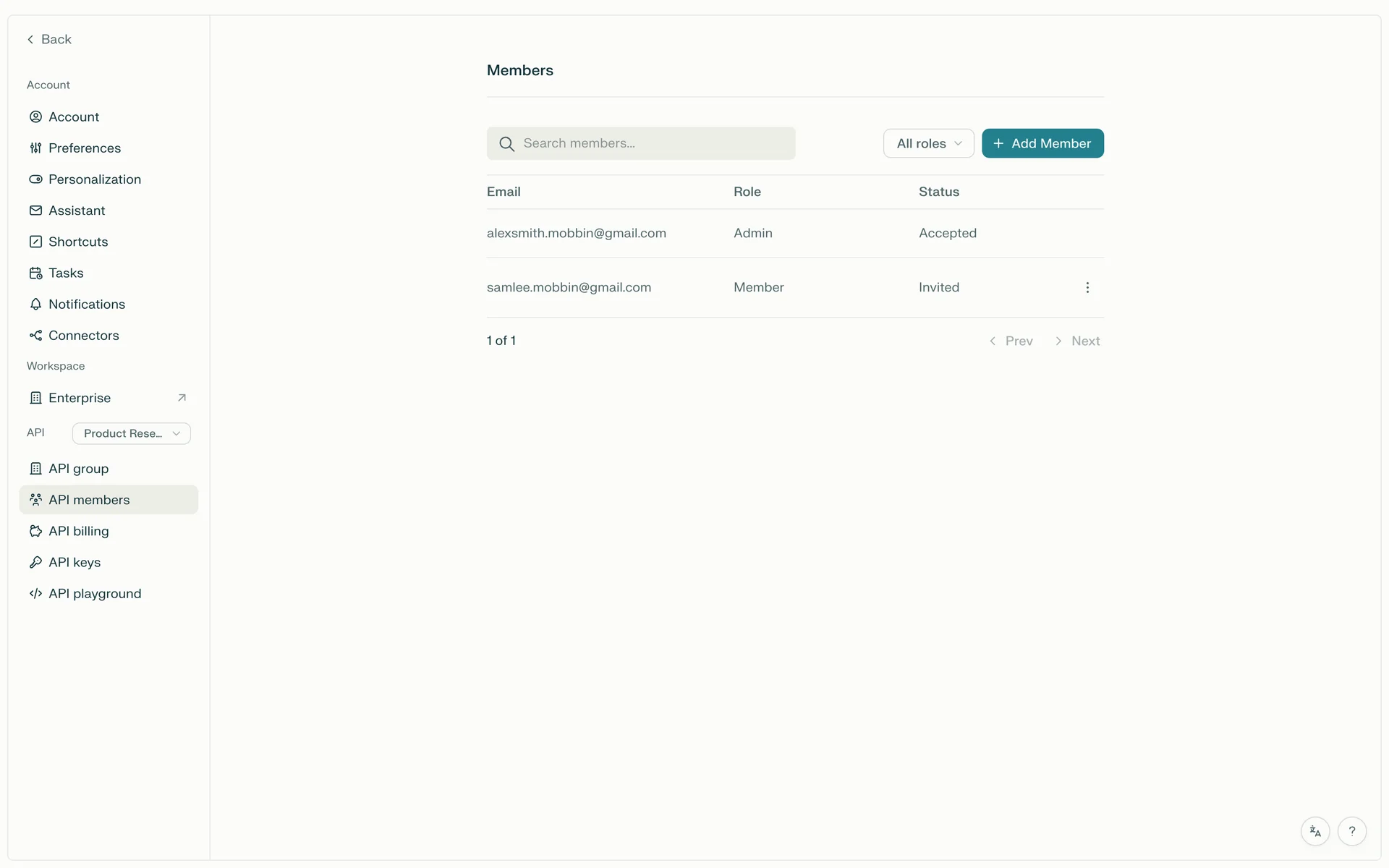Open the Preferences settings page

point(84,148)
